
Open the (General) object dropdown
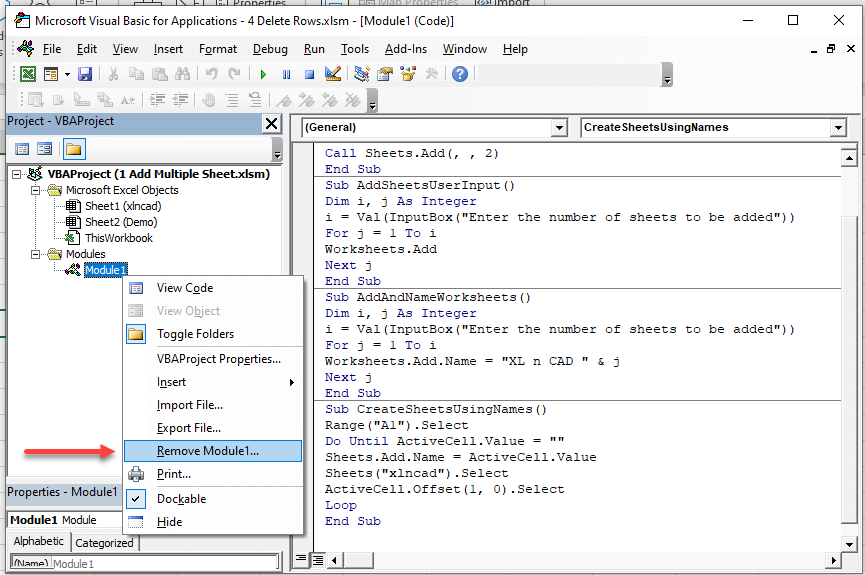pyautogui.click(x=559, y=128)
